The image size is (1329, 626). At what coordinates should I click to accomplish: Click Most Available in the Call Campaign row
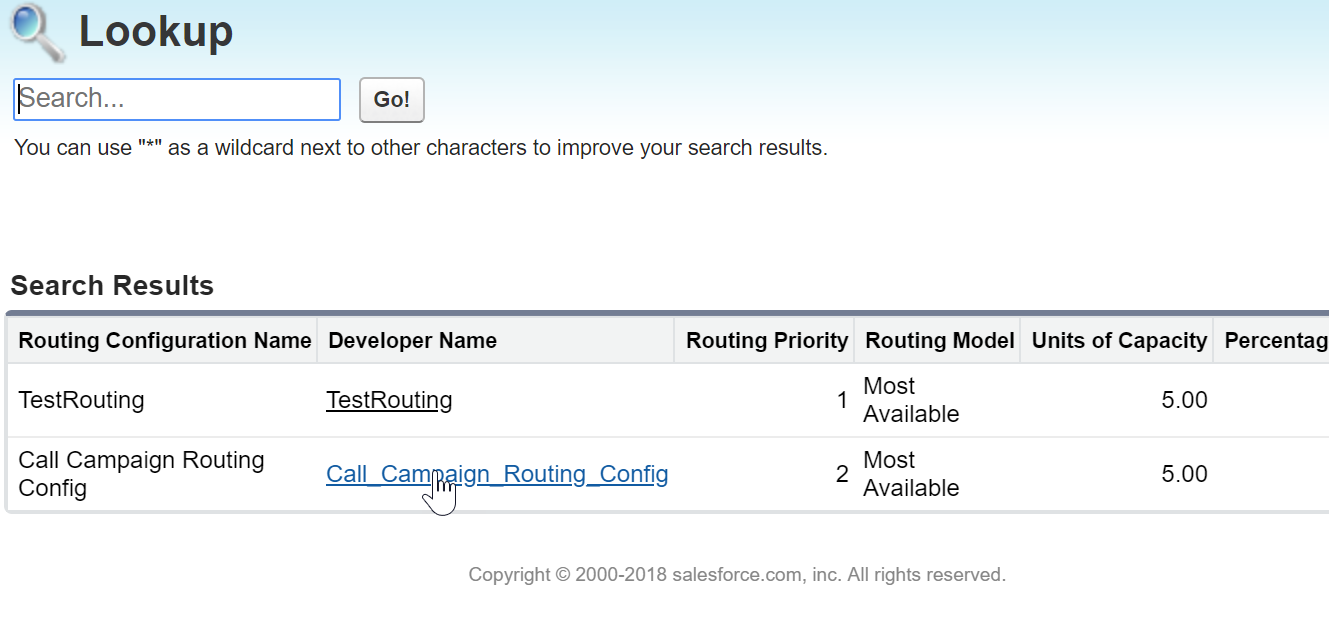tap(911, 474)
